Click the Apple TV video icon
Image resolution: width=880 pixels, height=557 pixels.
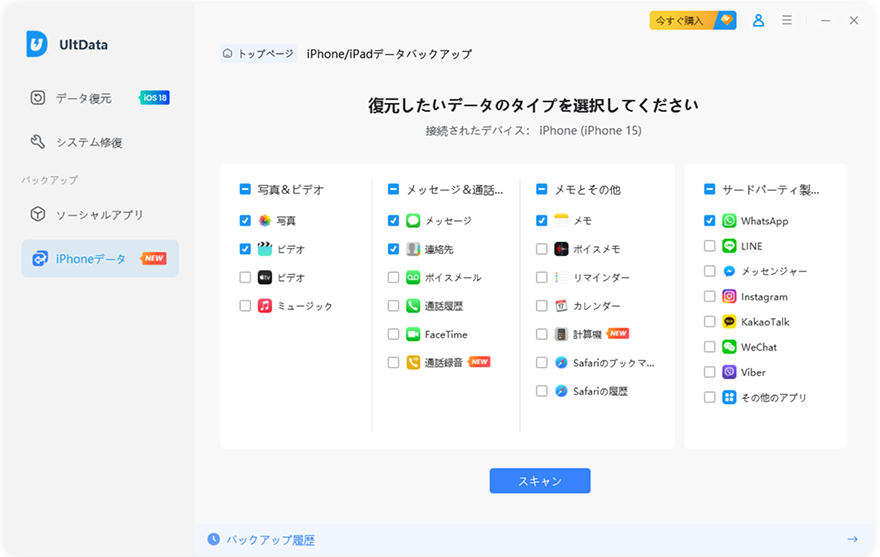[x=265, y=277]
